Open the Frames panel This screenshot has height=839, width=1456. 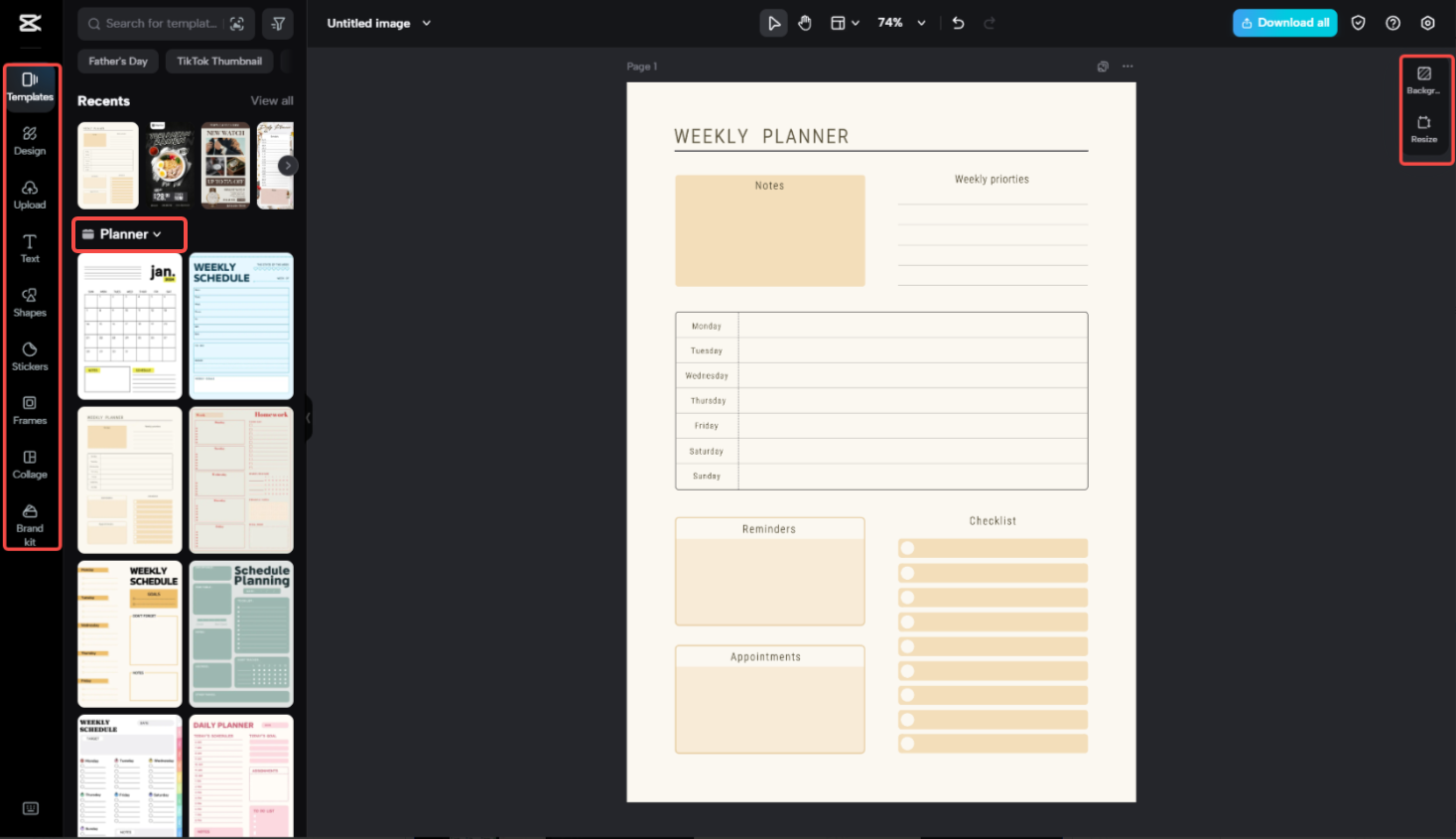tap(30, 410)
